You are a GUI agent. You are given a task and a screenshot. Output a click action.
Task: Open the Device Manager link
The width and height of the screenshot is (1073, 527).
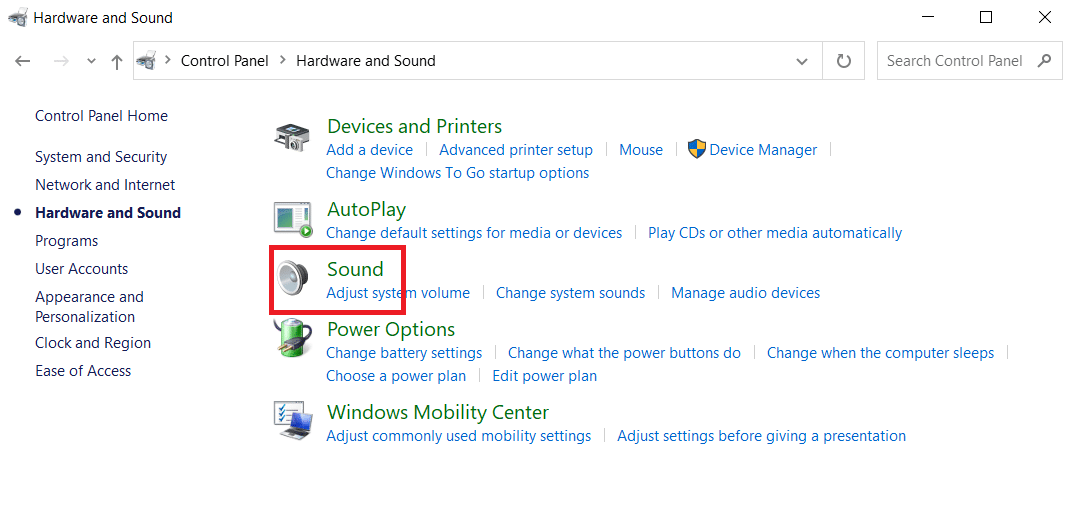click(x=763, y=150)
